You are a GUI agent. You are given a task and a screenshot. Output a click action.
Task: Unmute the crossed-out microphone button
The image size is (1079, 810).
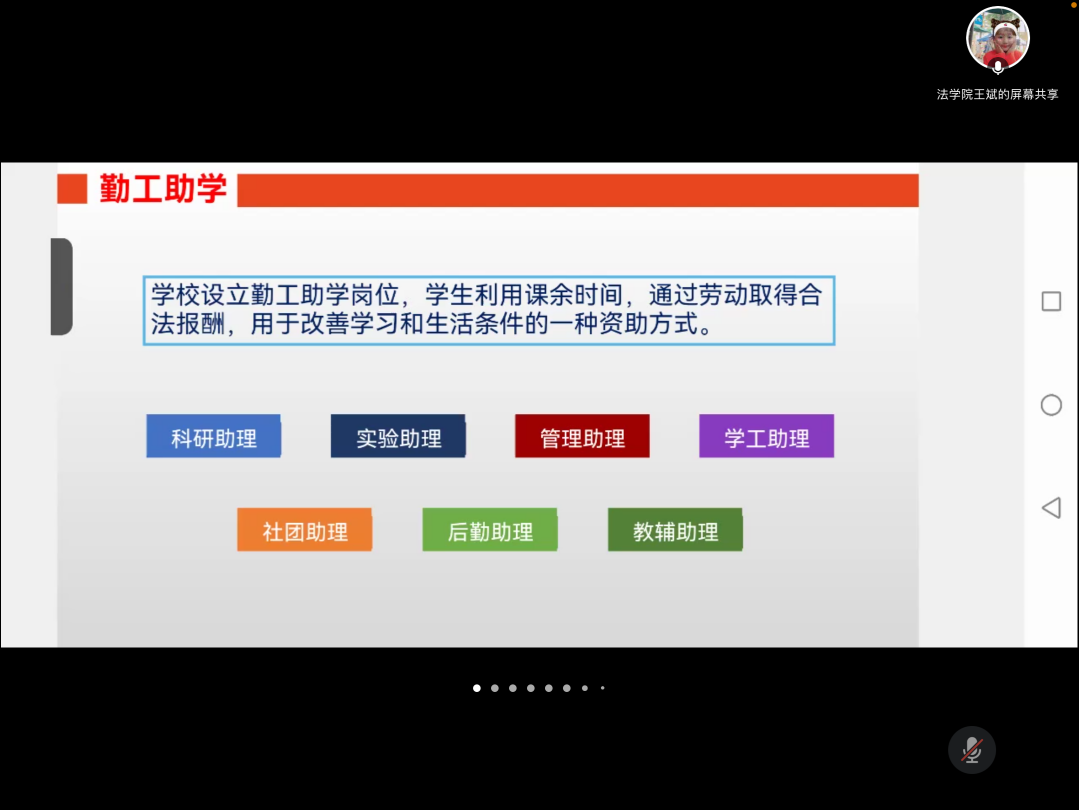point(972,749)
